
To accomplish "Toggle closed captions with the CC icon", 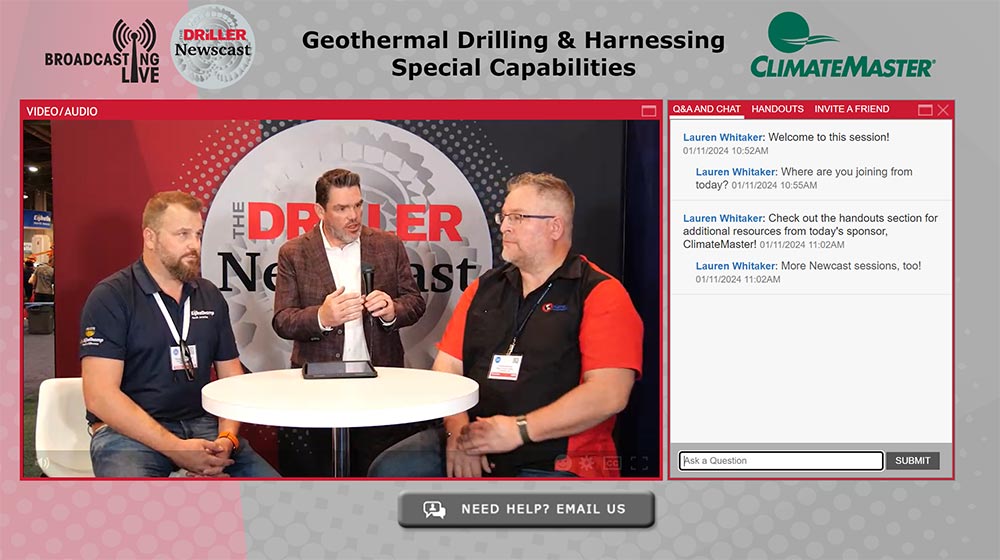I will click(612, 463).
